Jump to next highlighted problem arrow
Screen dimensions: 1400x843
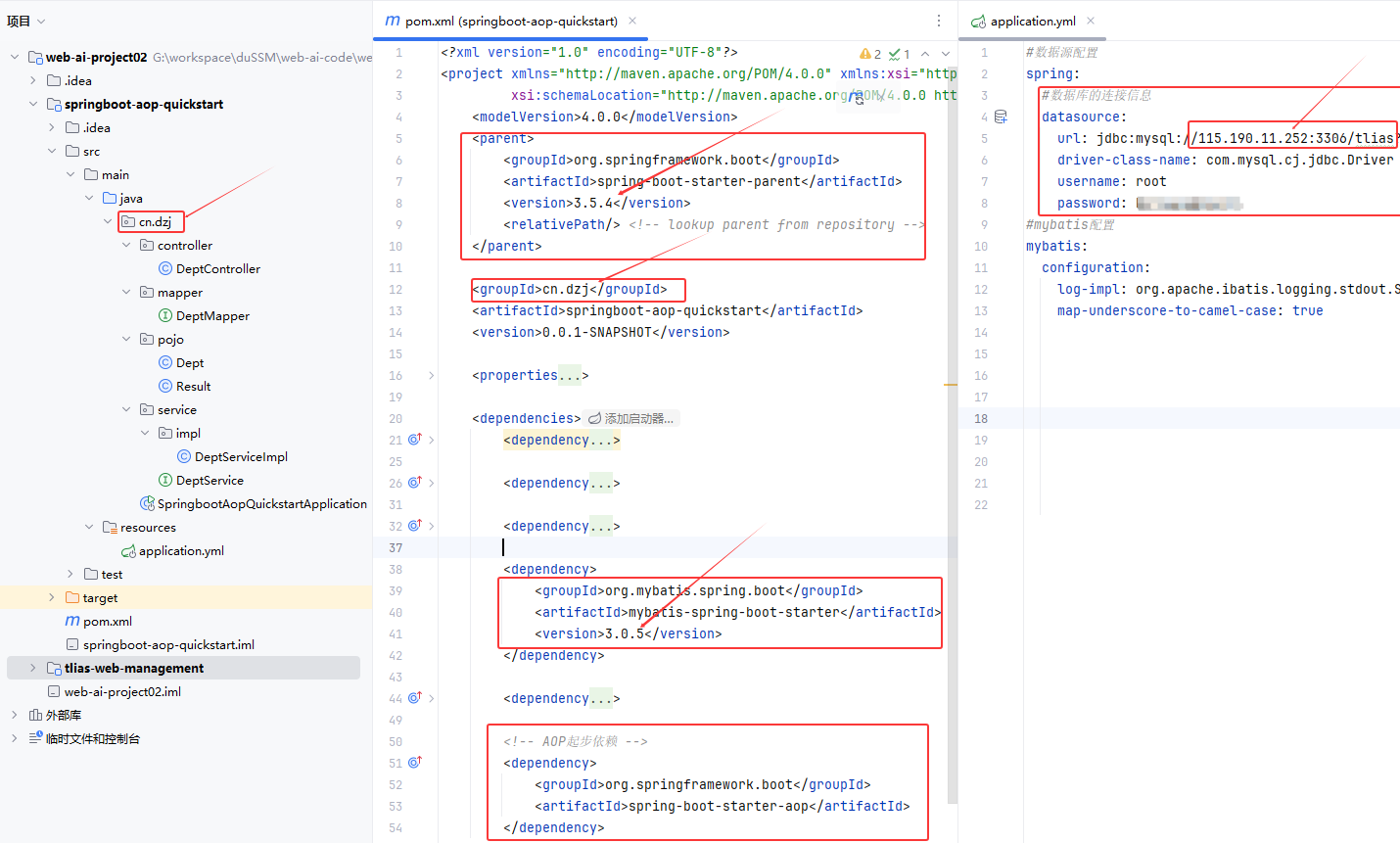click(x=946, y=54)
